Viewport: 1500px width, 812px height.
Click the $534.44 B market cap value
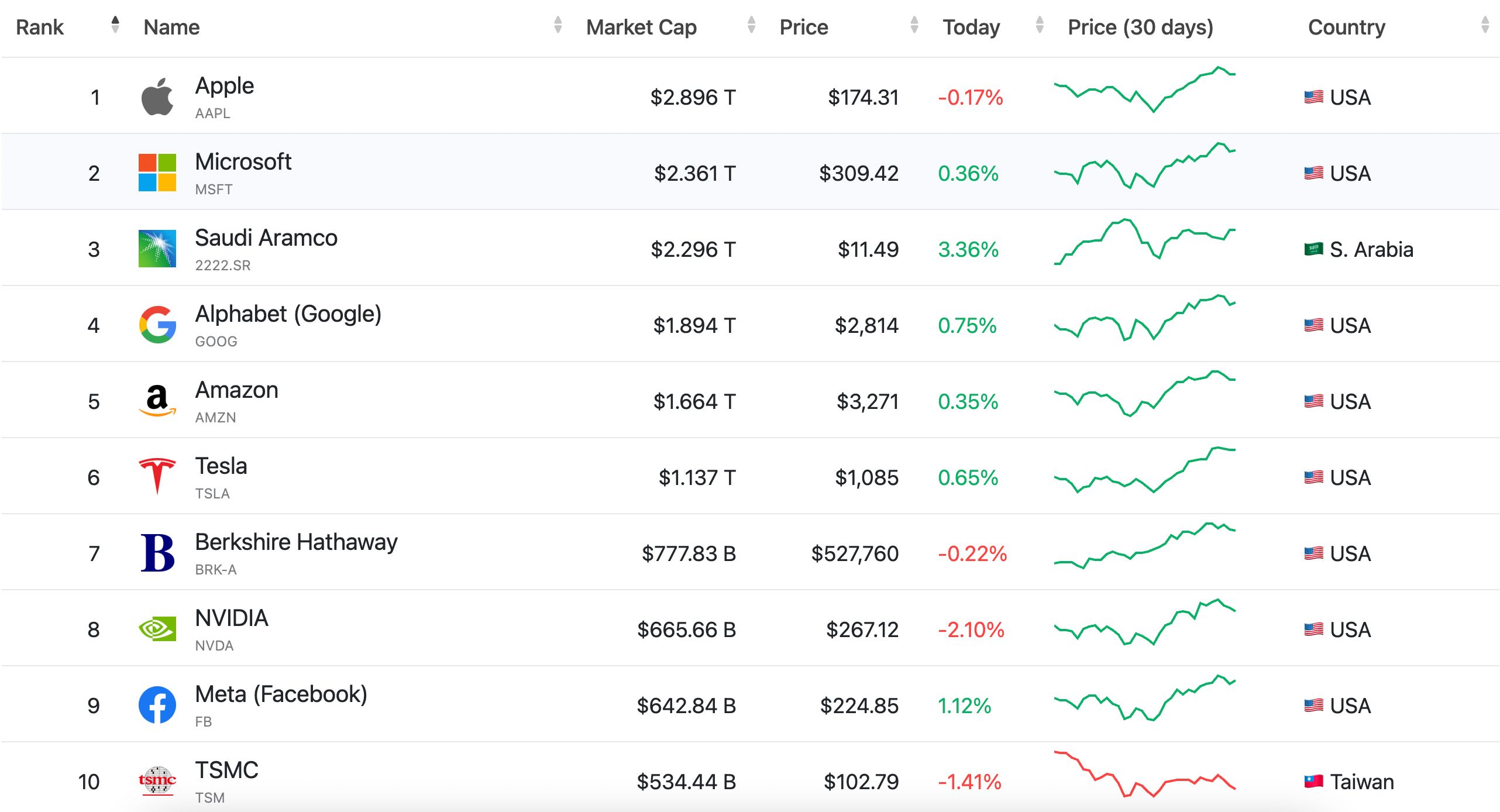click(686, 782)
